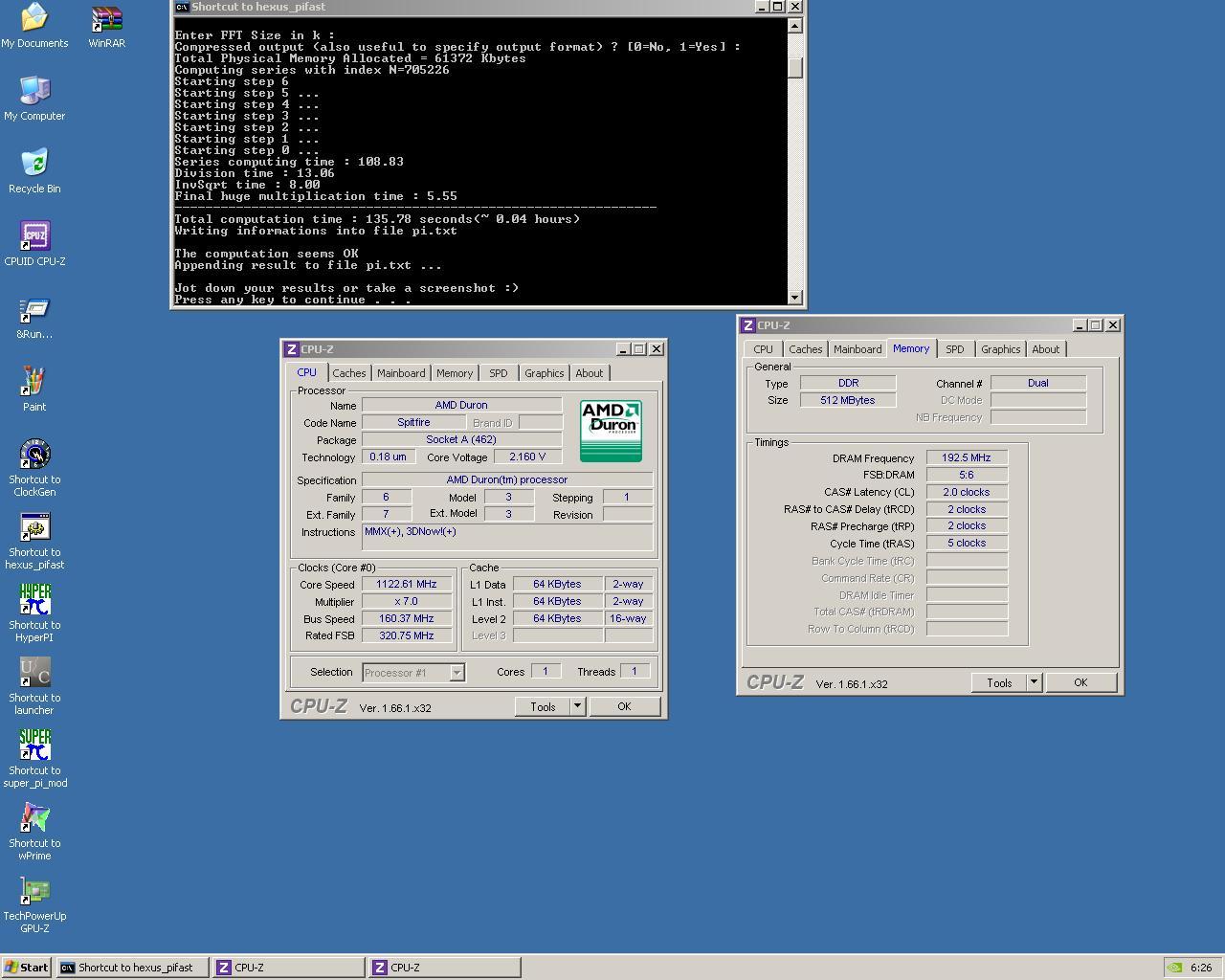This screenshot has width=1225, height=980.
Task: Open My Computer icon
Action: pos(34,98)
